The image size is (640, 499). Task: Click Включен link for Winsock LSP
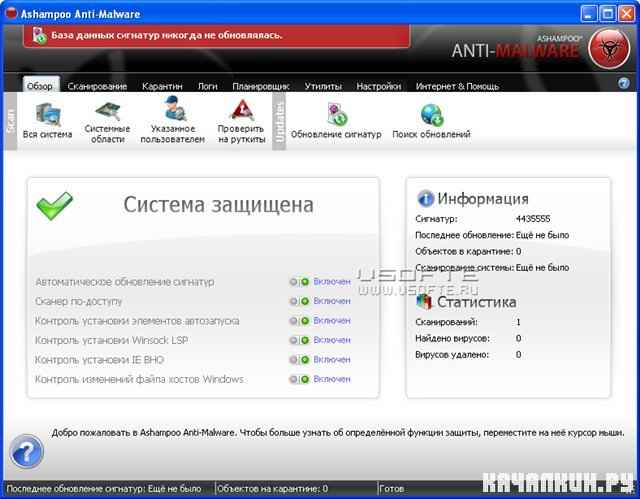point(332,339)
